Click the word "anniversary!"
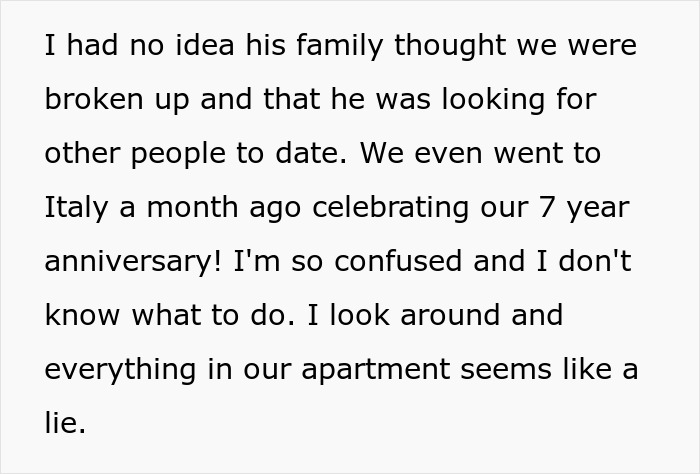Image resolution: width=700 pixels, height=474 pixels. 133,262
